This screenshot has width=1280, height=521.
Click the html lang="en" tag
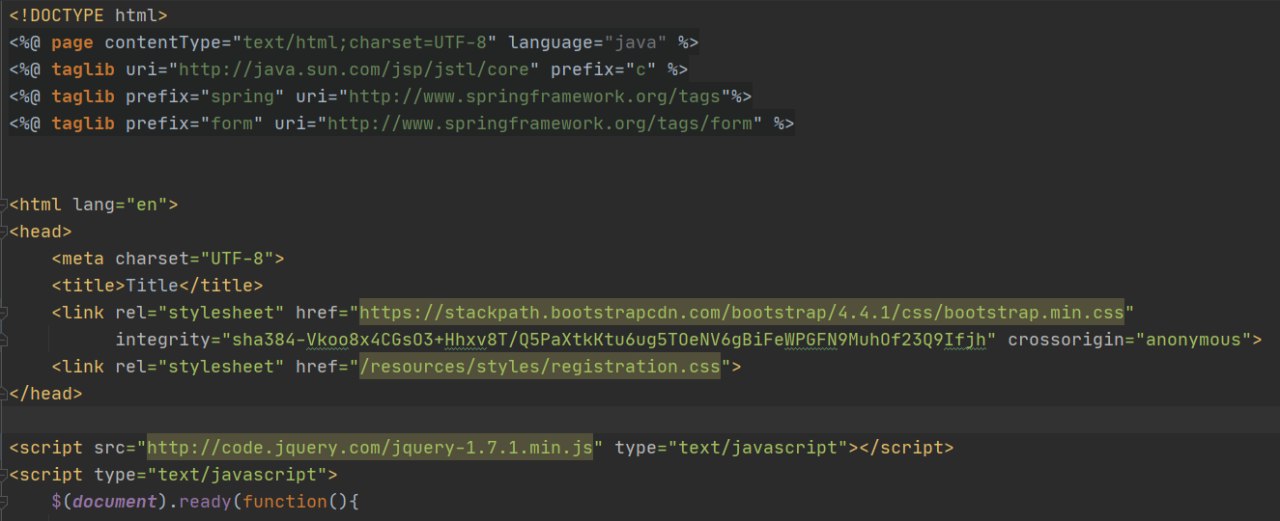(x=94, y=205)
